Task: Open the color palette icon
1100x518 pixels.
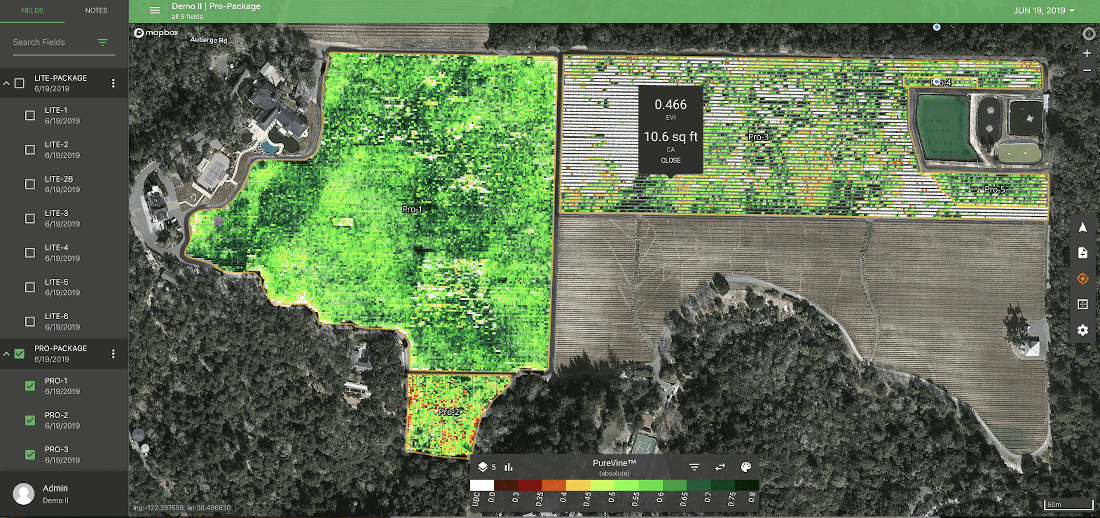Action: (746, 467)
